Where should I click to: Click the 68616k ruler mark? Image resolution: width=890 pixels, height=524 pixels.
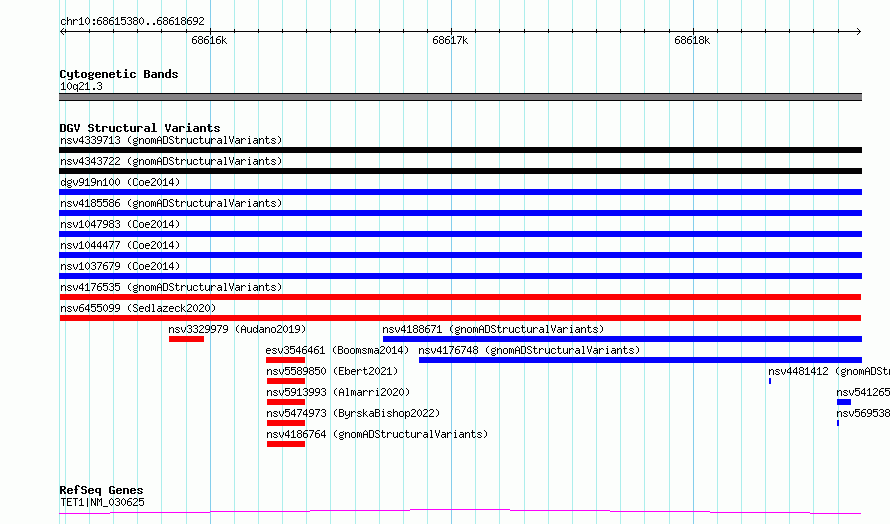[x=209, y=40]
